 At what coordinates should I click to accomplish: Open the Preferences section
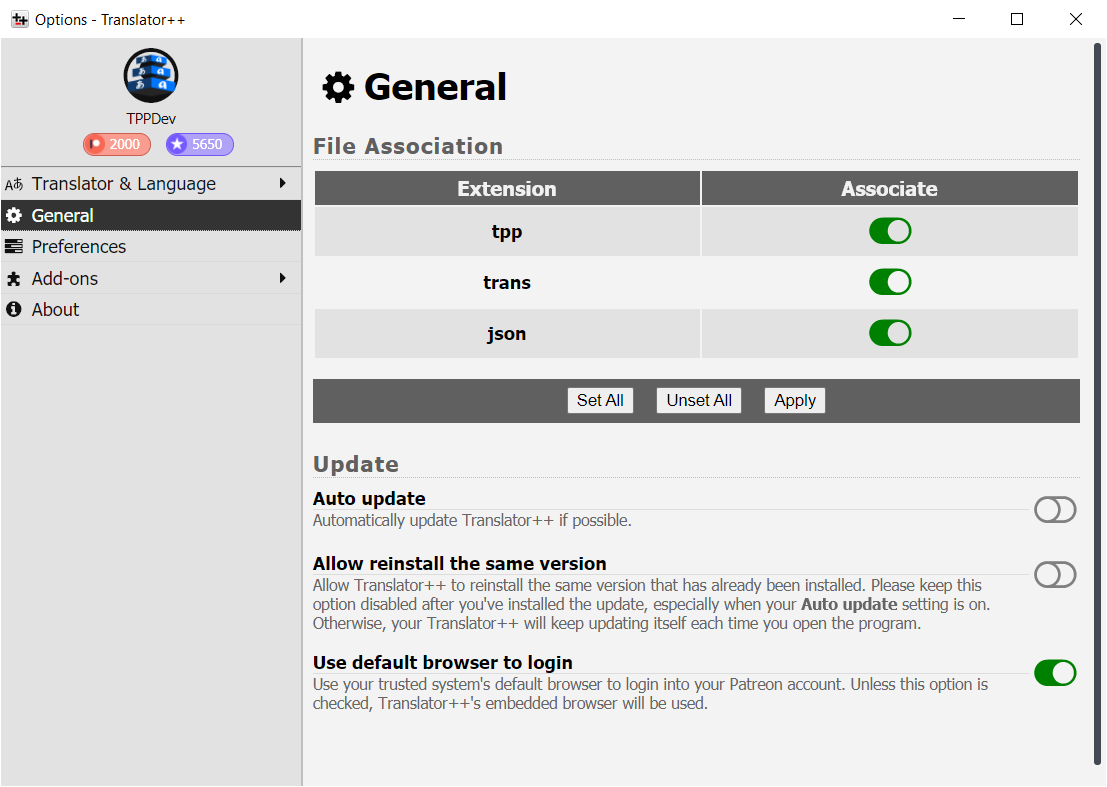pos(151,246)
